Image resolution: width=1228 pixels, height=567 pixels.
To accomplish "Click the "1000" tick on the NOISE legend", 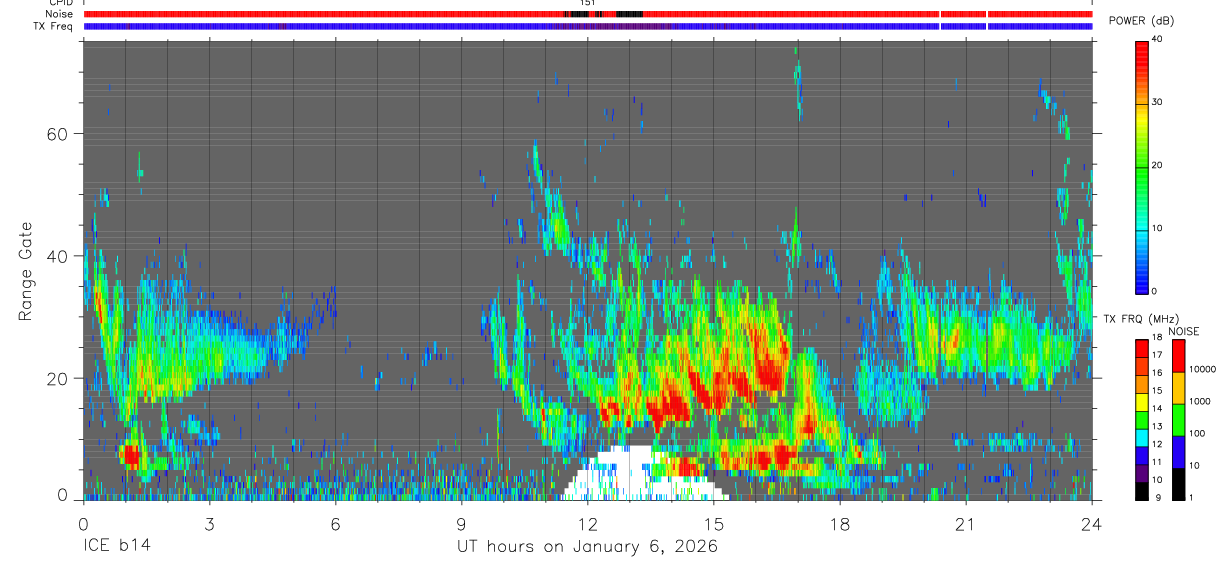I will (1199, 401).
